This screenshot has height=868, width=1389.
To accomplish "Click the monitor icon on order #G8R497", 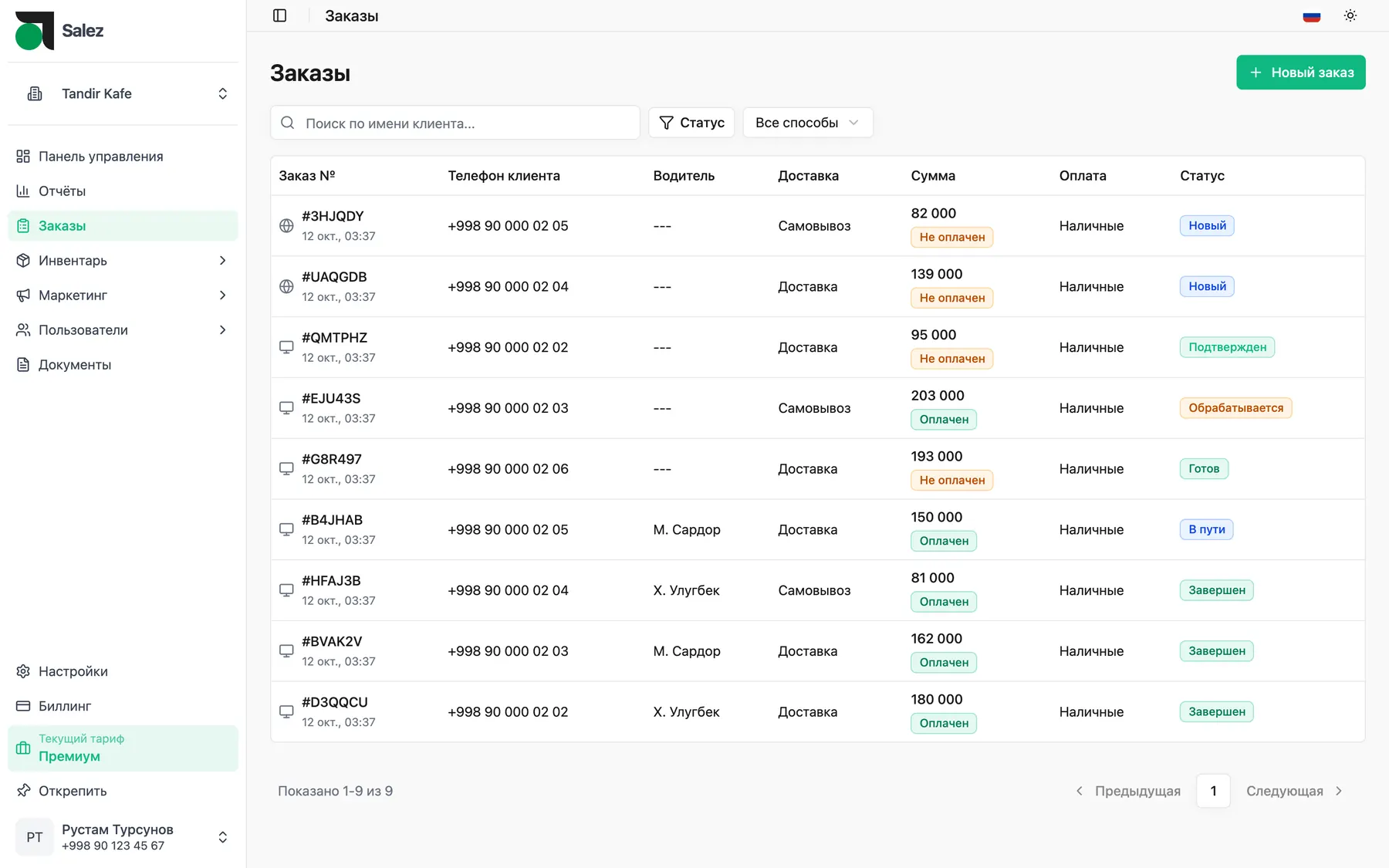I will click(286, 469).
